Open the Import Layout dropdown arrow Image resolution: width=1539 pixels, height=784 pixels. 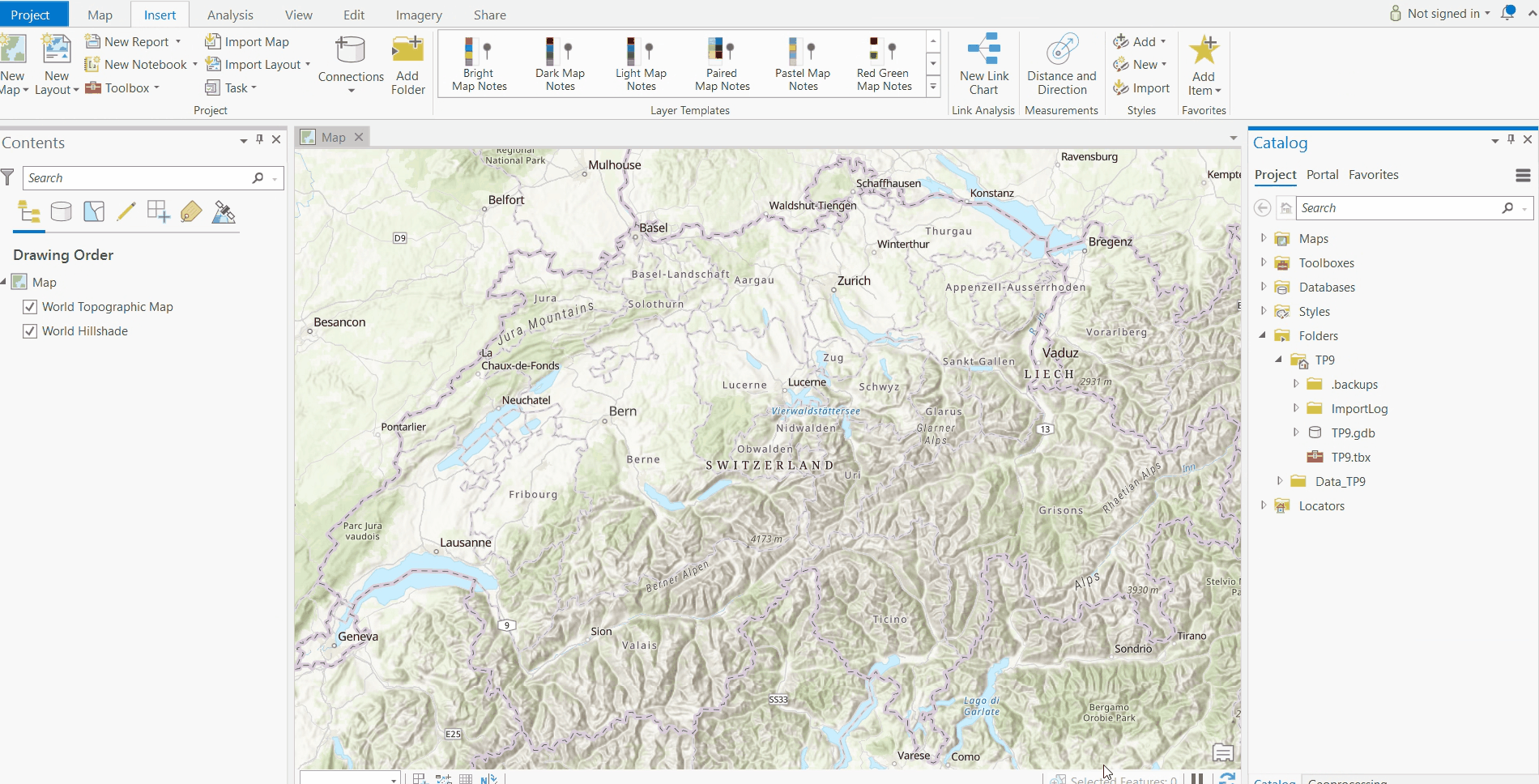tap(308, 65)
